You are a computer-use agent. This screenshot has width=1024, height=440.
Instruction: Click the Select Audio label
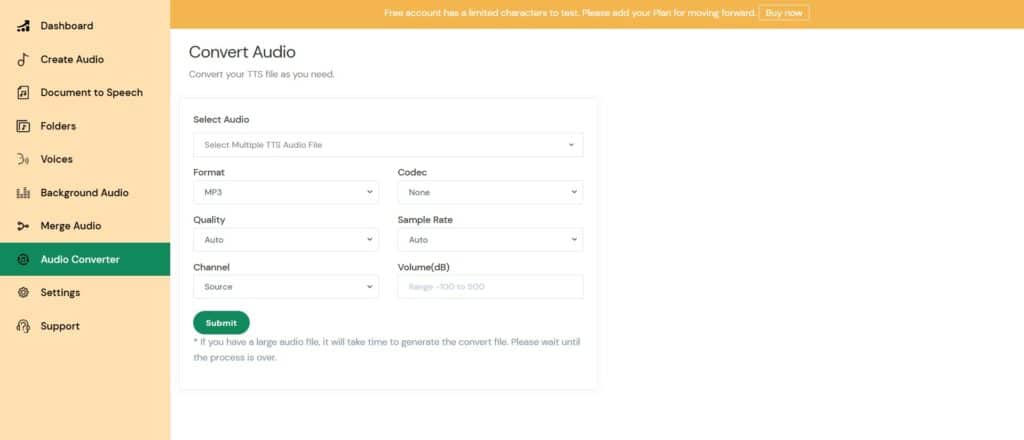pyautogui.click(x=221, y=119)
